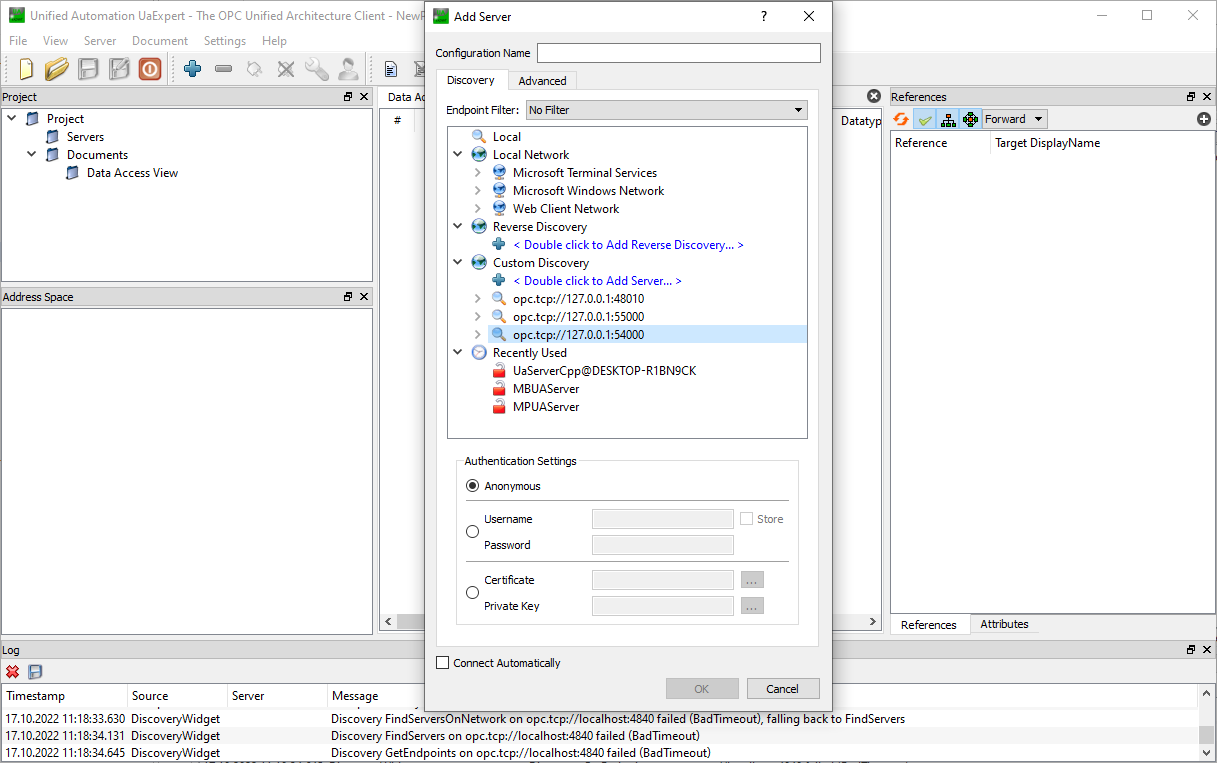Undock the Log panel

(x=1191, y=650)
